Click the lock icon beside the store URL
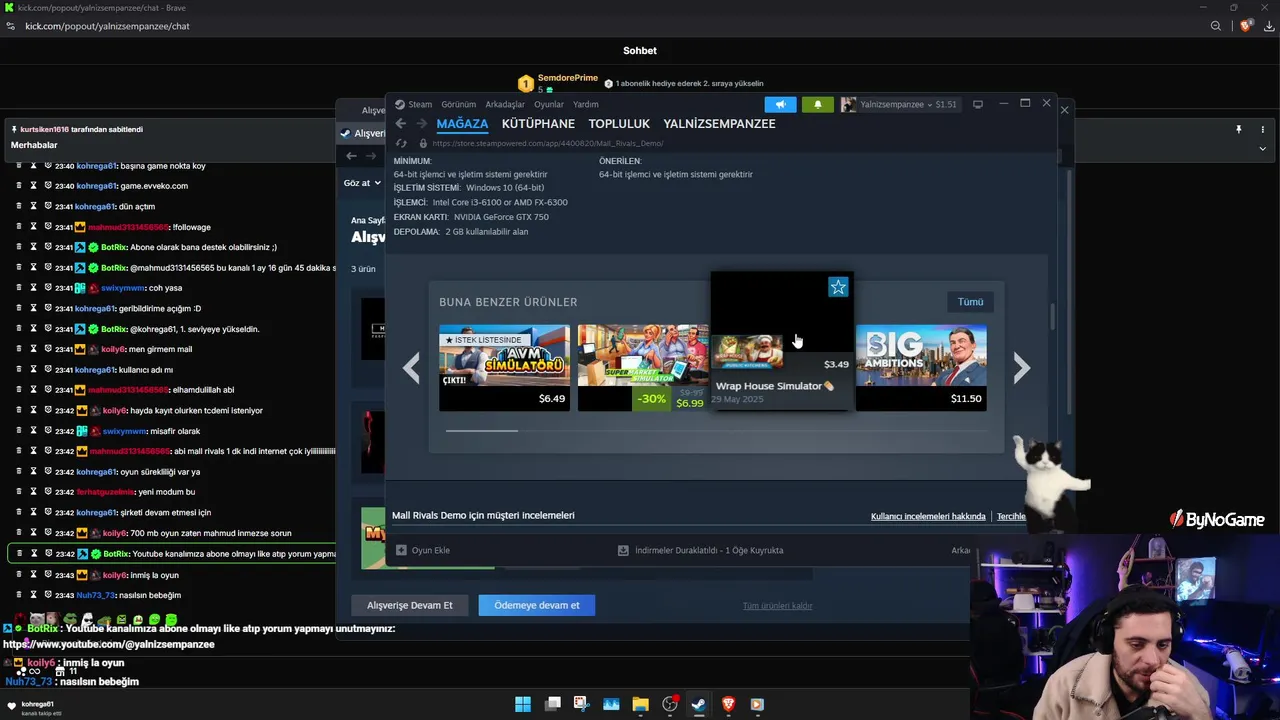 [422, 143]
